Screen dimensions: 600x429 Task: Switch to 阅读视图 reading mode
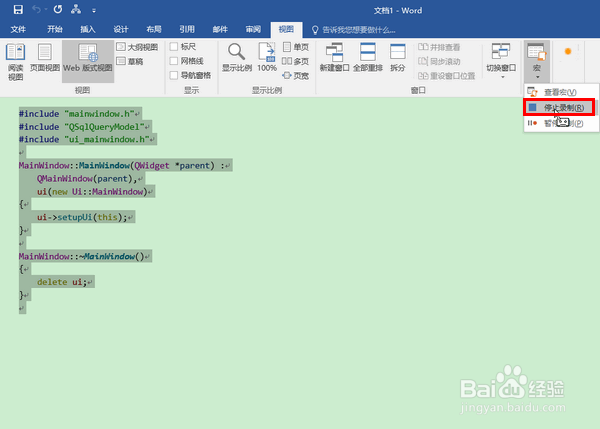click(x=16, y=62)
